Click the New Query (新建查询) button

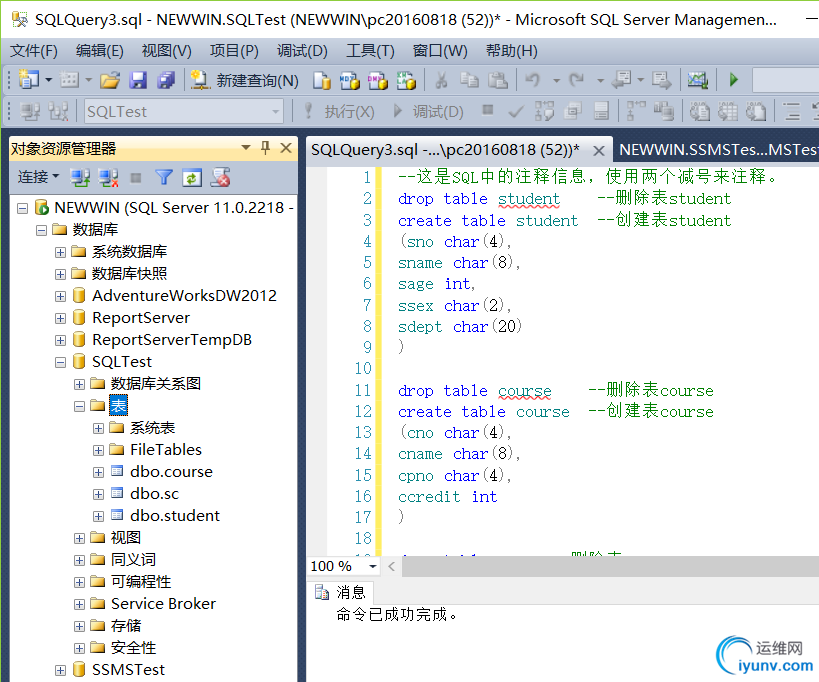(244, 80)
